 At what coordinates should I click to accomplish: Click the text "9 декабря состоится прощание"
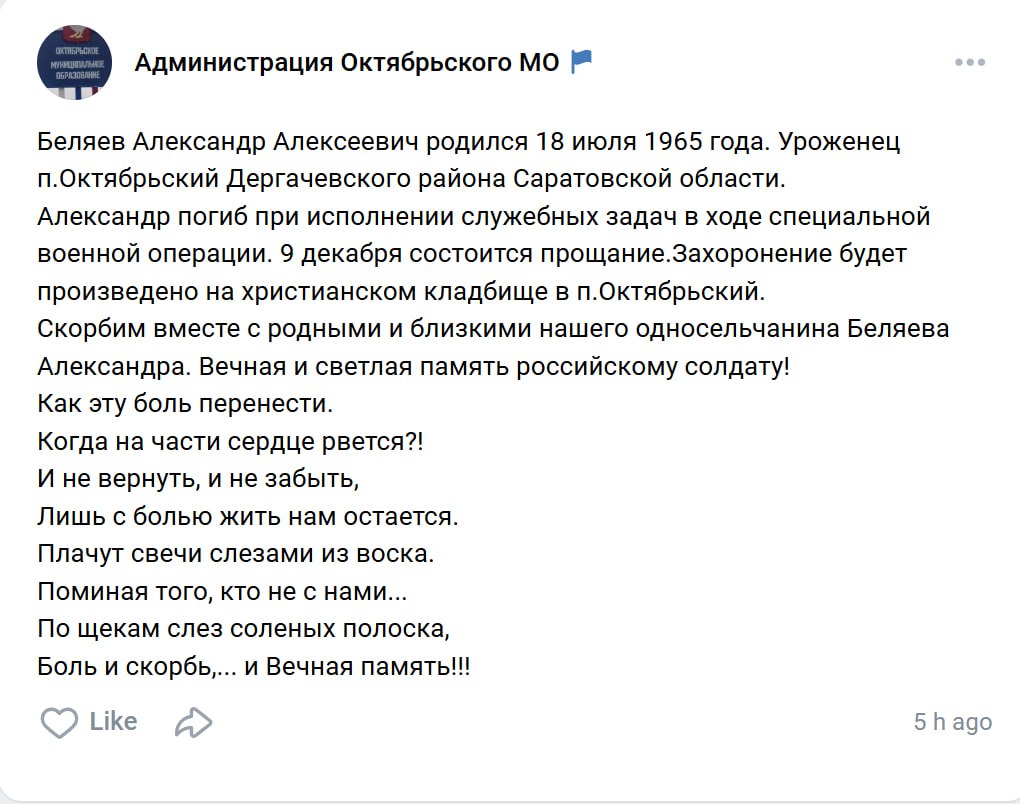(474, 254)
